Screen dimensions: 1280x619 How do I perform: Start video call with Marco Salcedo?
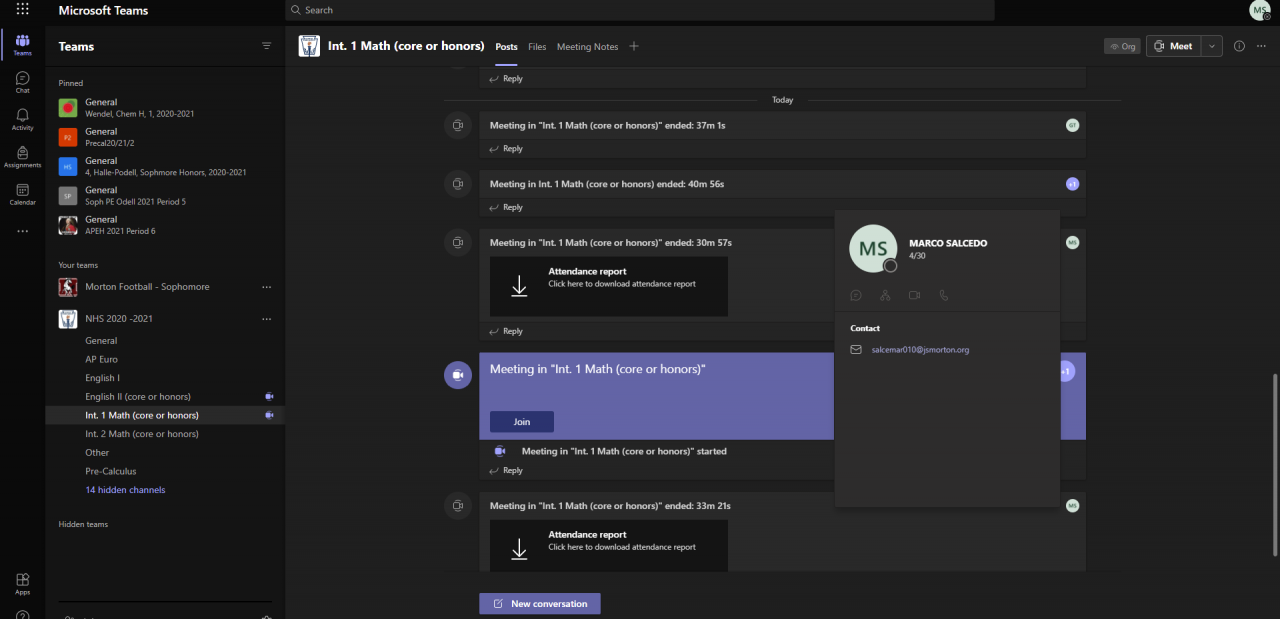pyautogui.click(x=914, y=295)
